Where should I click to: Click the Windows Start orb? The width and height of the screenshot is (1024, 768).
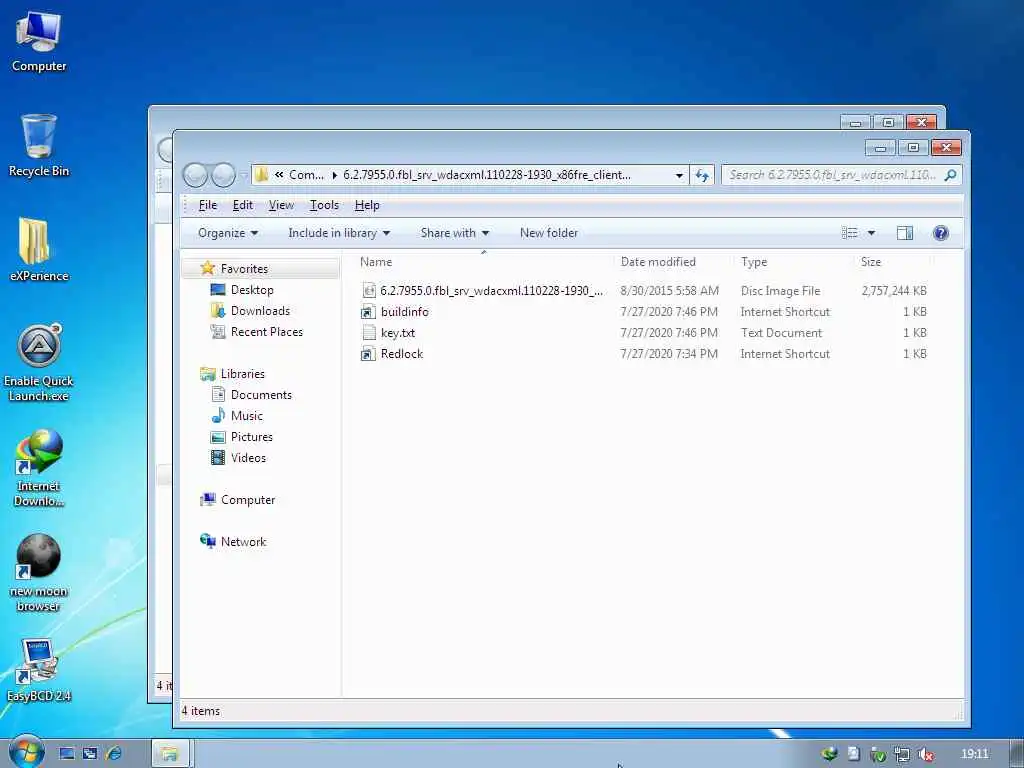[27, 752]
